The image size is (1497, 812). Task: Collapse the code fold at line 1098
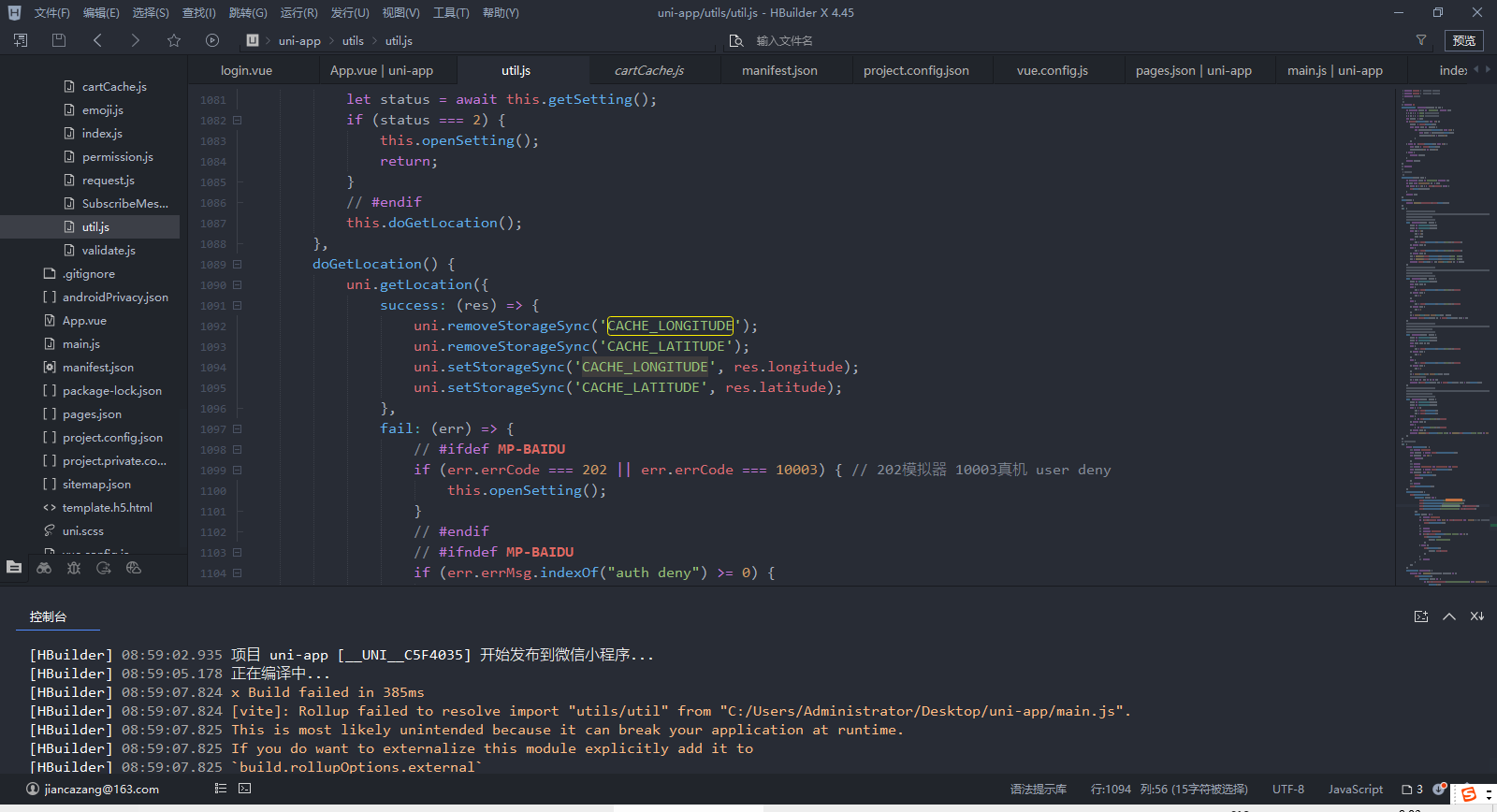(x=238, y=450)
